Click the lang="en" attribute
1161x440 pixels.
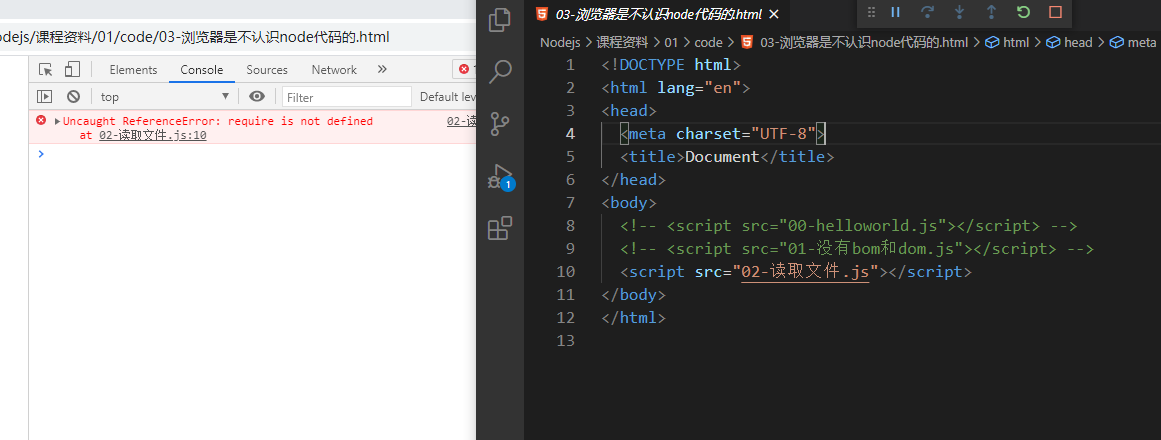[699, 88]
